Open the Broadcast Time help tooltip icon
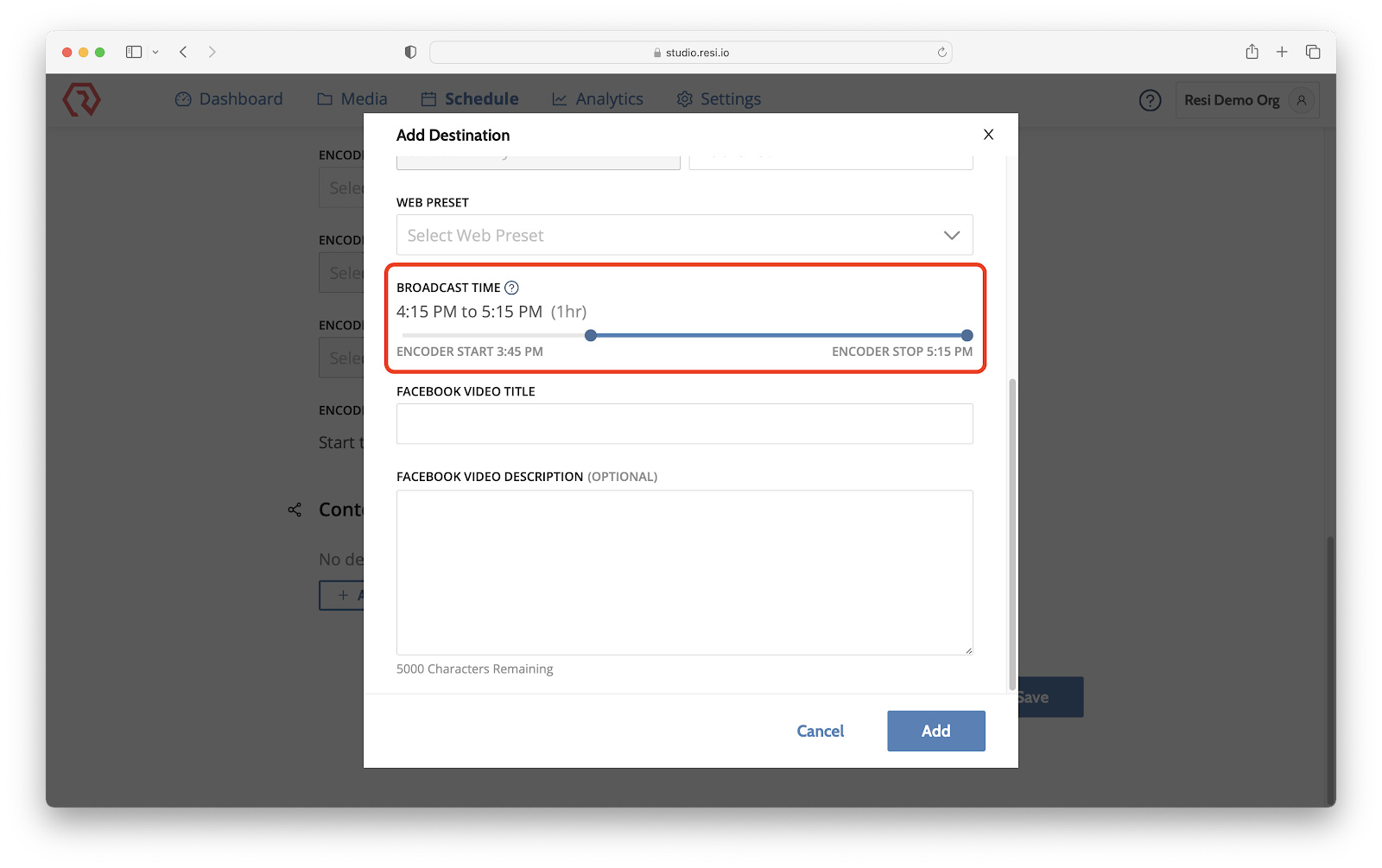Screen dimensions: 1382x868 [x=511, y=288]
